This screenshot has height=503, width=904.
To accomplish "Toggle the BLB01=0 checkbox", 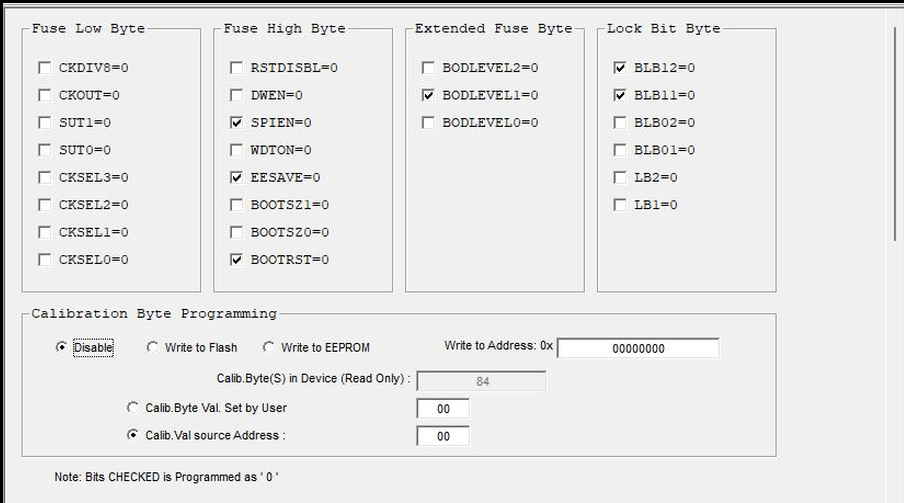I will (x=620, y=150).
